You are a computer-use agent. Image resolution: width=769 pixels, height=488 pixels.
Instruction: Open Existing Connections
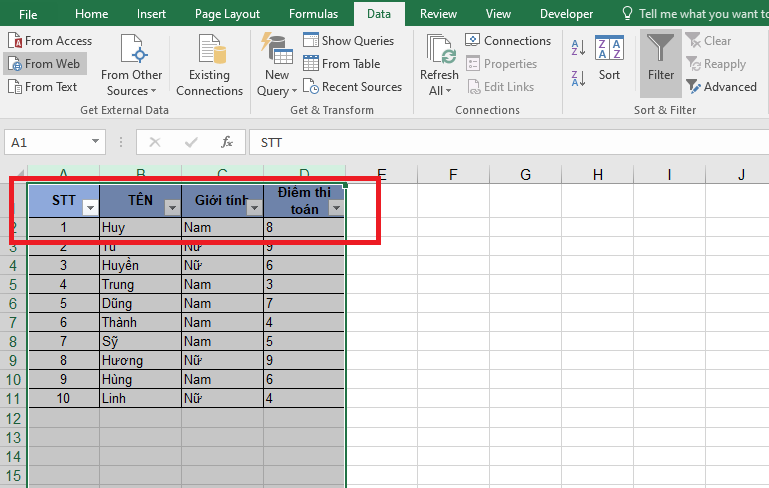click(x=209, y=66)
